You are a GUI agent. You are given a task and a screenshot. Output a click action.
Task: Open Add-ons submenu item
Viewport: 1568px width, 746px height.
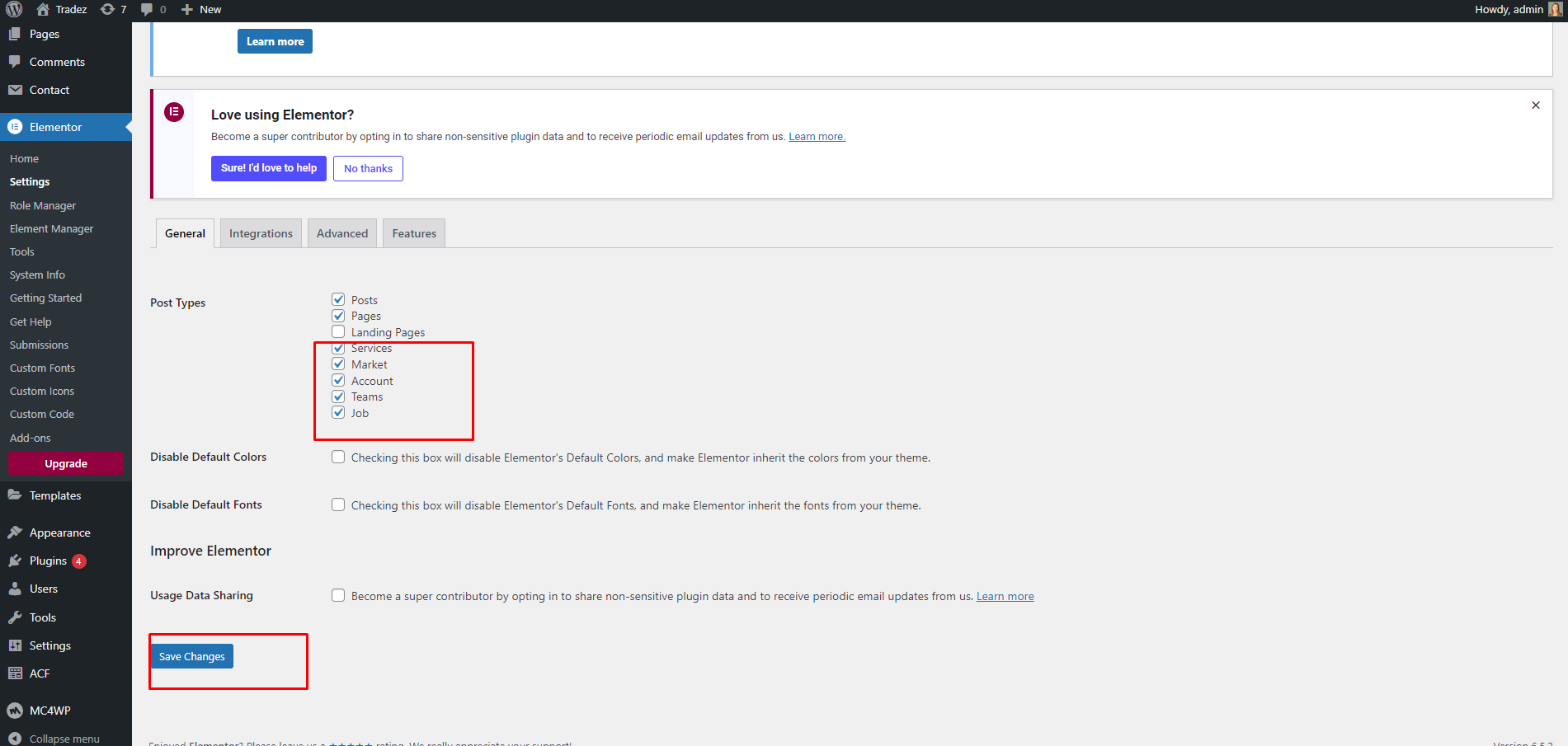30,438
